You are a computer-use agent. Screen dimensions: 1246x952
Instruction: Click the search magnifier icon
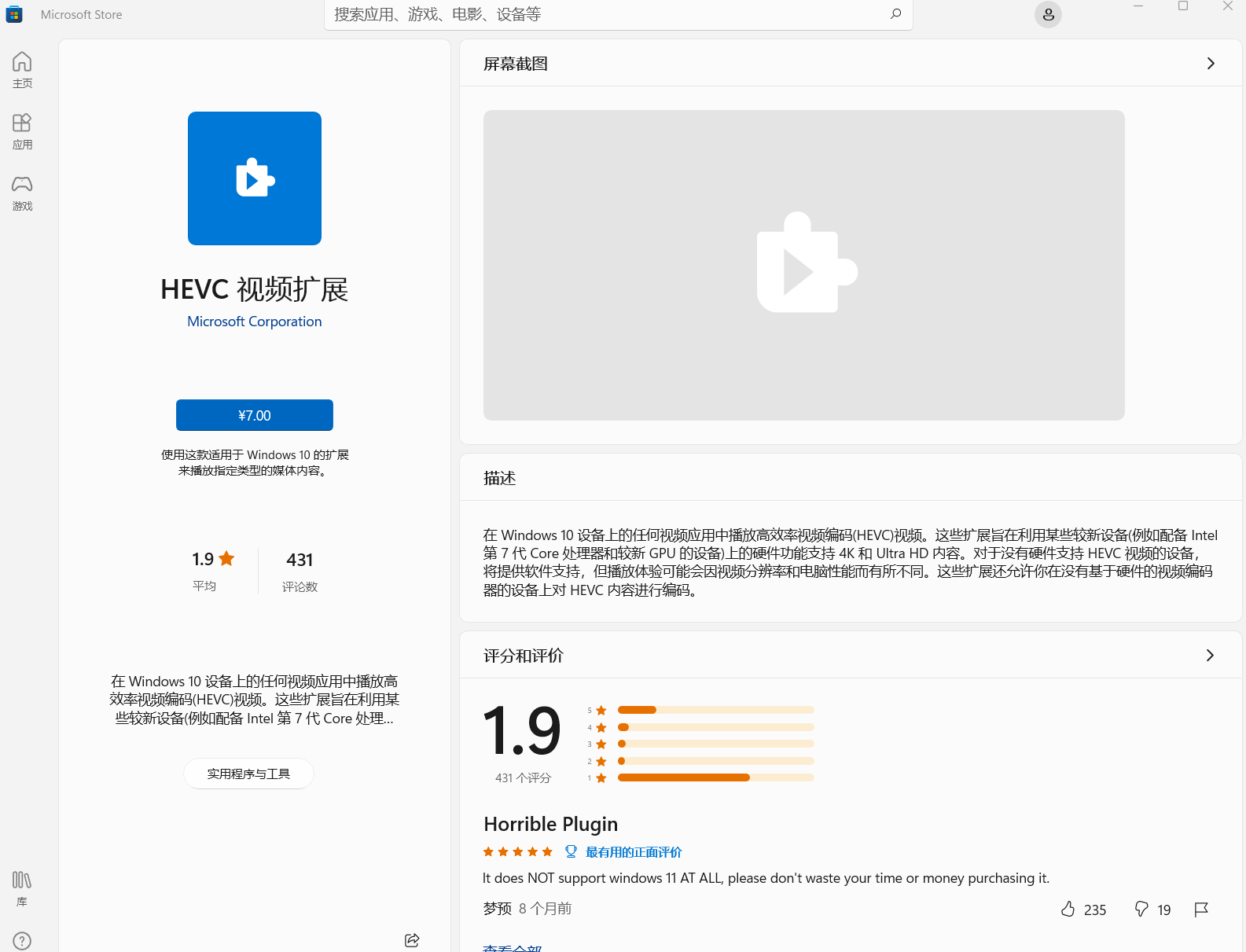click(895, 14)
